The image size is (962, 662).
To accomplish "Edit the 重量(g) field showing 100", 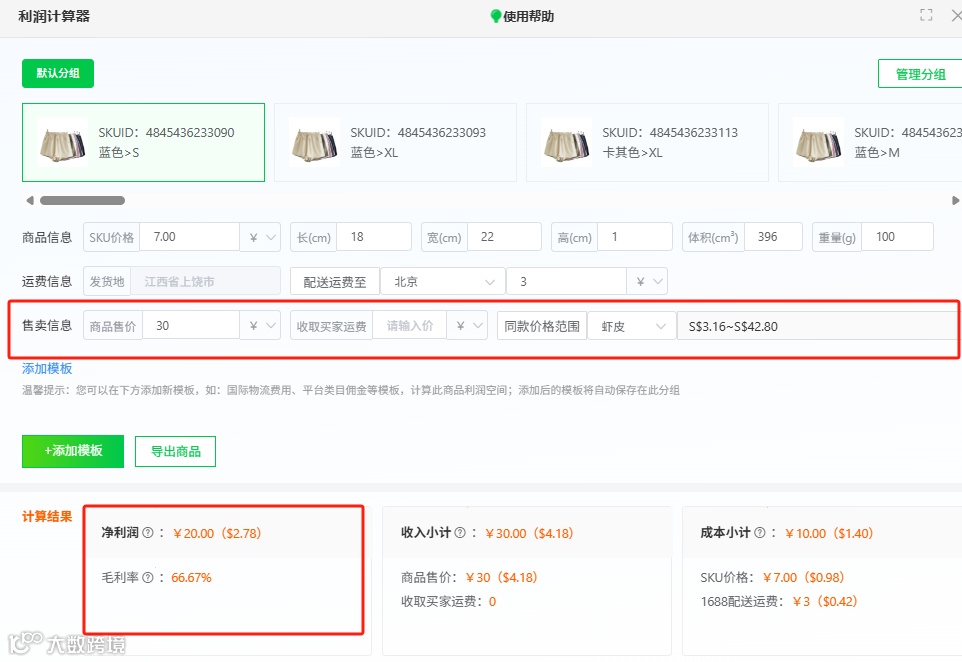I will (897, 237).
